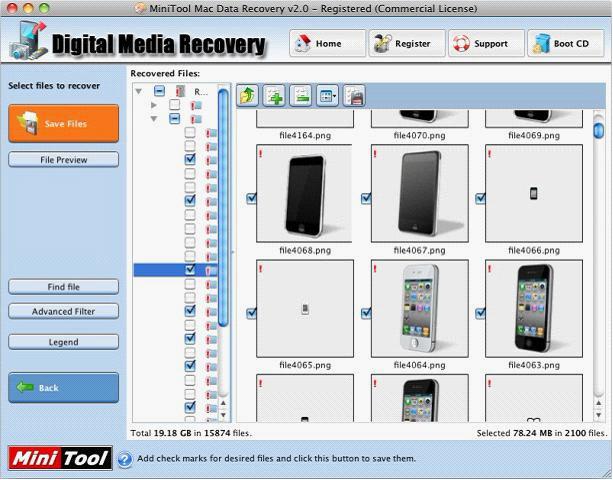613x480 pixels.
Task: Uncheck the file4066.png checkbox
Action: [x=480, y=198]
